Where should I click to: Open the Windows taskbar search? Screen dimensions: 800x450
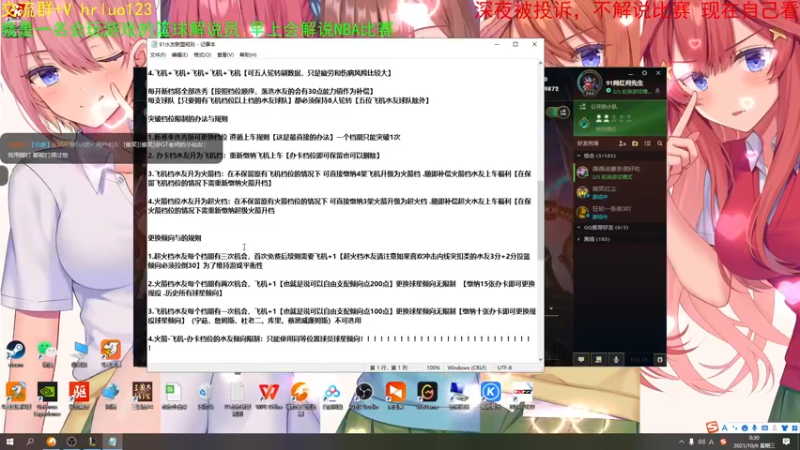tap(30, 442)
